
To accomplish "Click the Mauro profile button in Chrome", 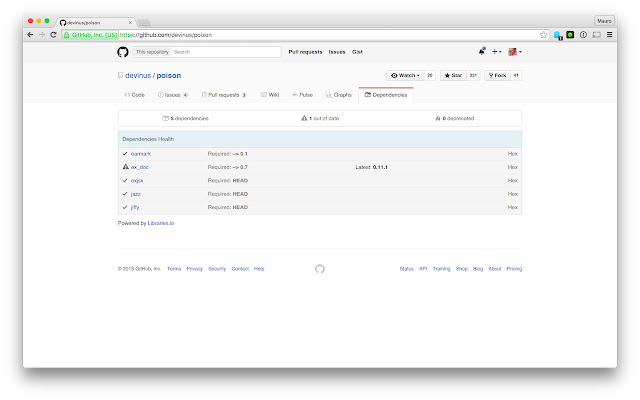I will pyautogui.click(x=604, y=21).
